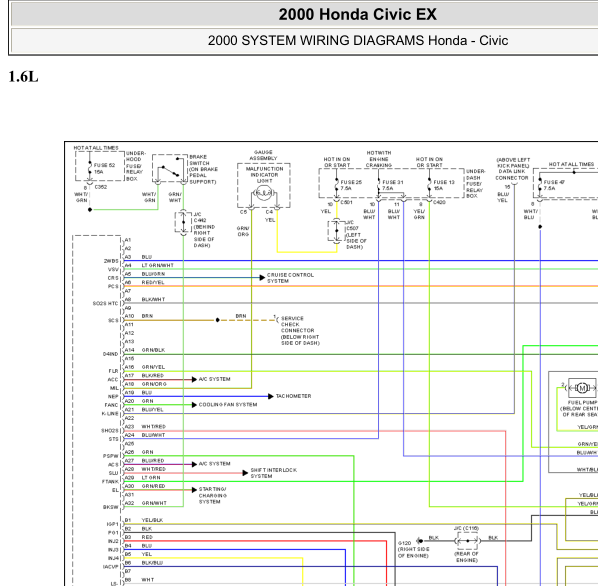Select the J/C C507 junction connector symbol
Viewport: 598px width, 586px height.
tap(336, 231)
